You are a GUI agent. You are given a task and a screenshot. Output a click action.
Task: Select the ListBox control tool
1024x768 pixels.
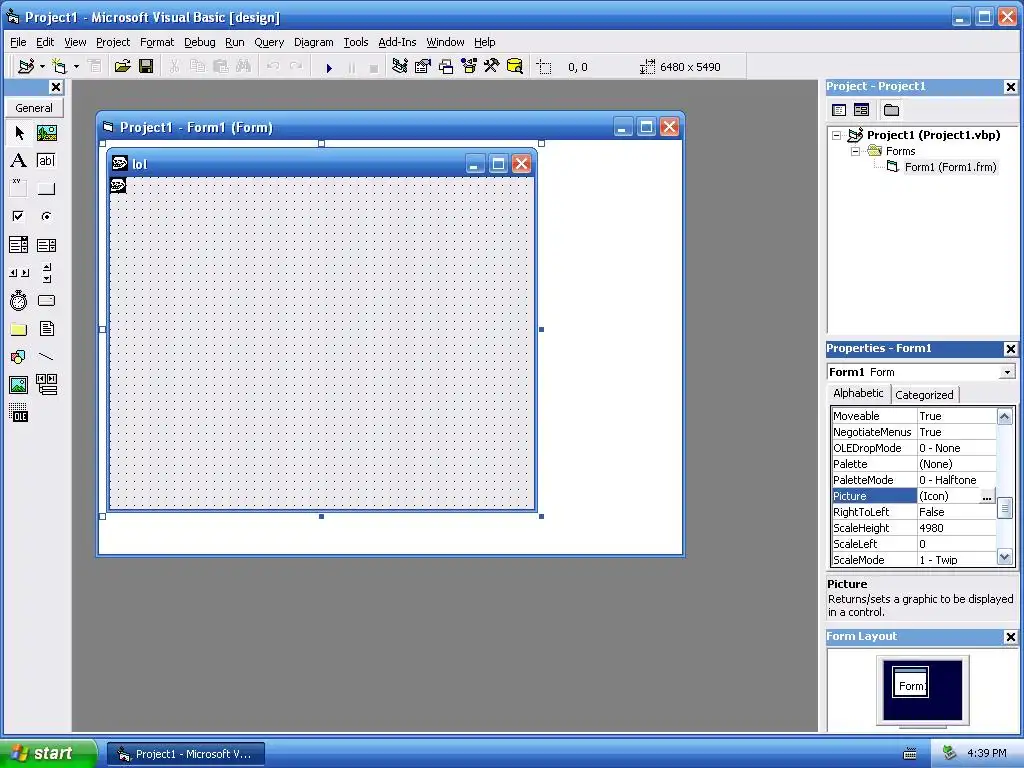(x=46, y=245)
